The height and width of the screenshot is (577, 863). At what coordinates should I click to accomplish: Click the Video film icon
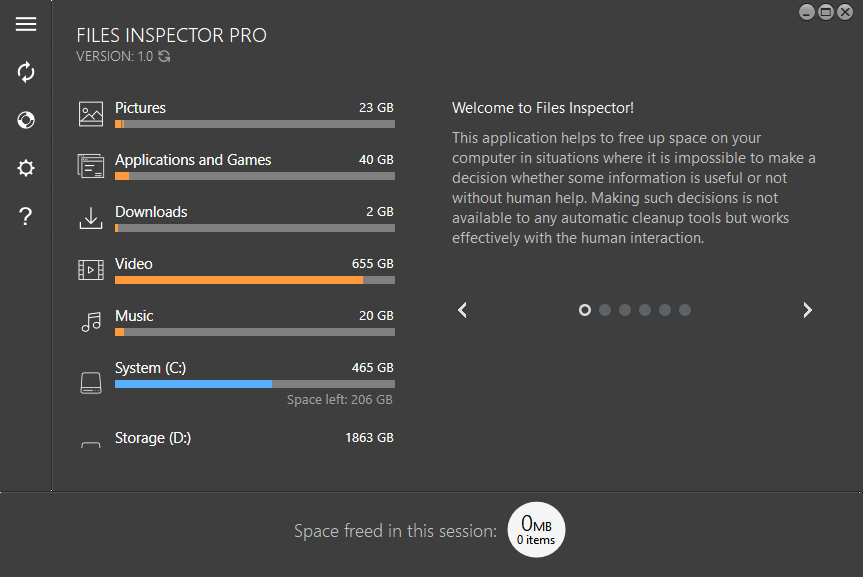point(91,270)
